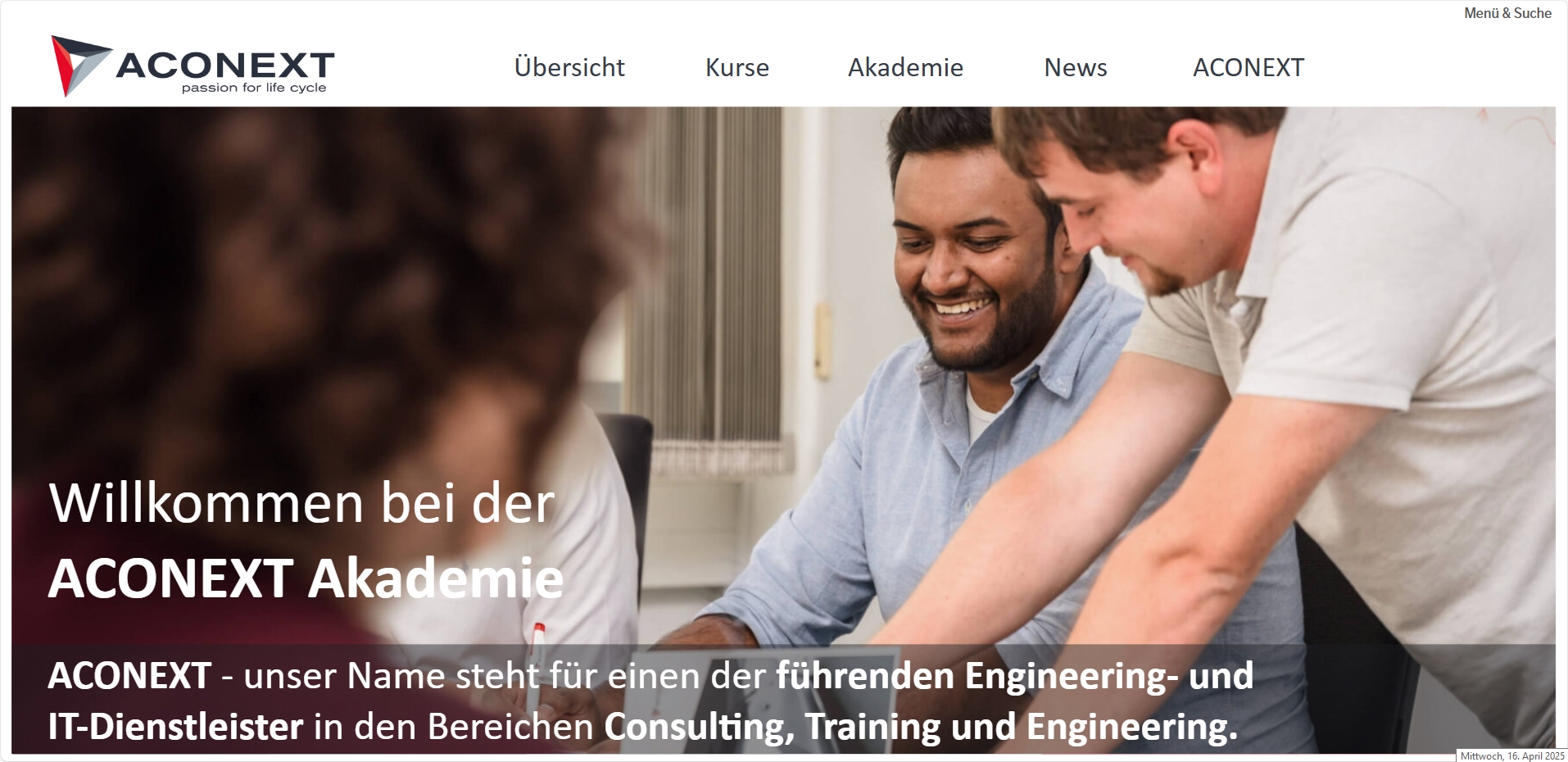Open Menü & Suche at top right

(x=1507, y=13)
